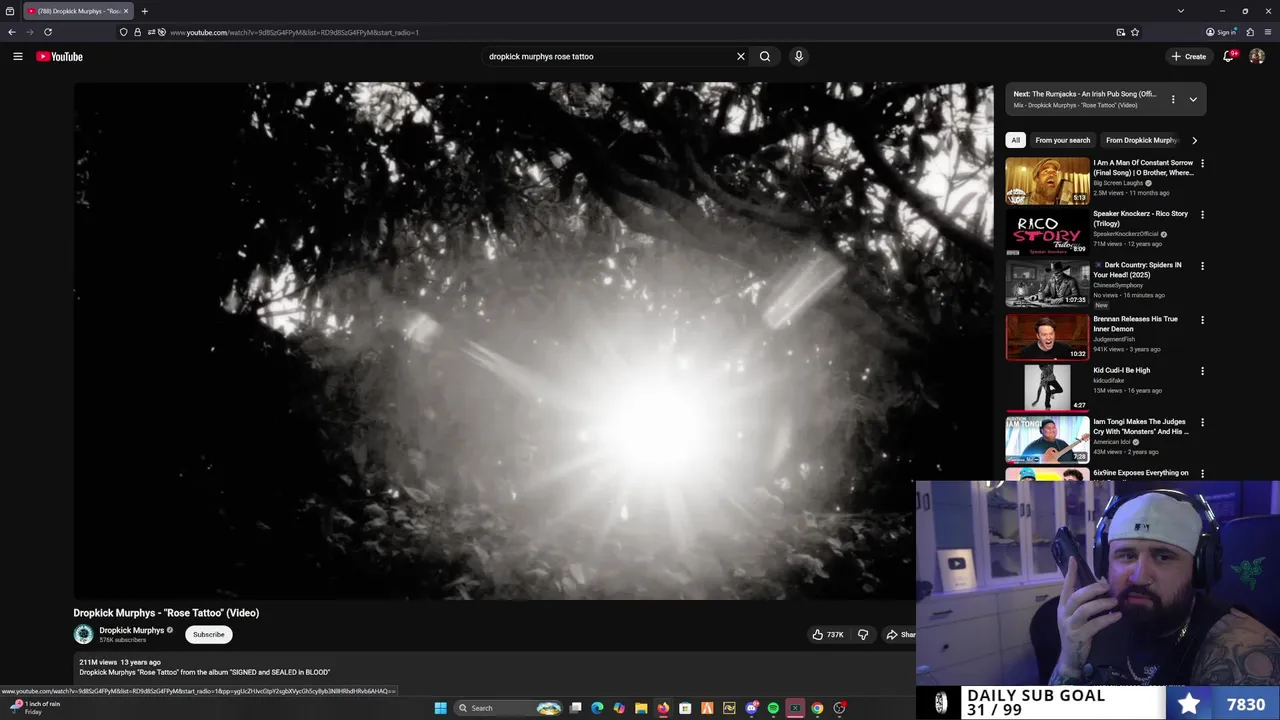The height and width of the screenshot is (720, 1280).
Task: Open Chrome from the taskbar
Action: coord(817,708)
